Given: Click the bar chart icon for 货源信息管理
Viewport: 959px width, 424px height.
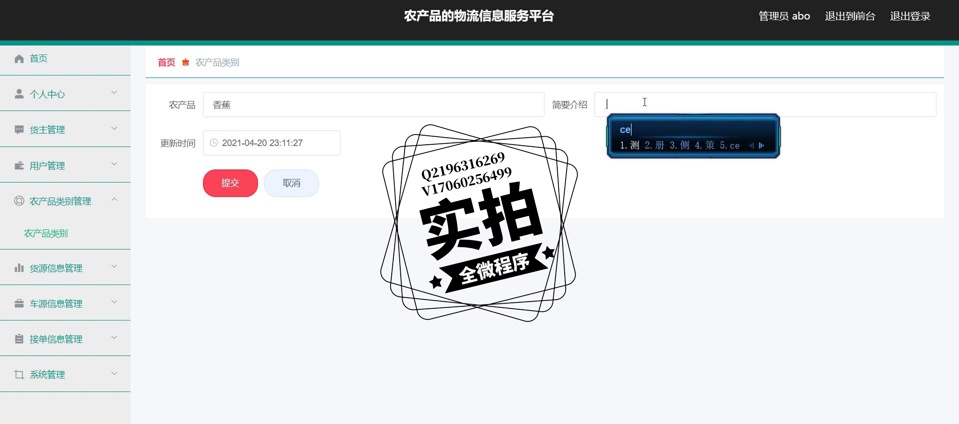Looking at the screenshot, I should pos(19,267).
